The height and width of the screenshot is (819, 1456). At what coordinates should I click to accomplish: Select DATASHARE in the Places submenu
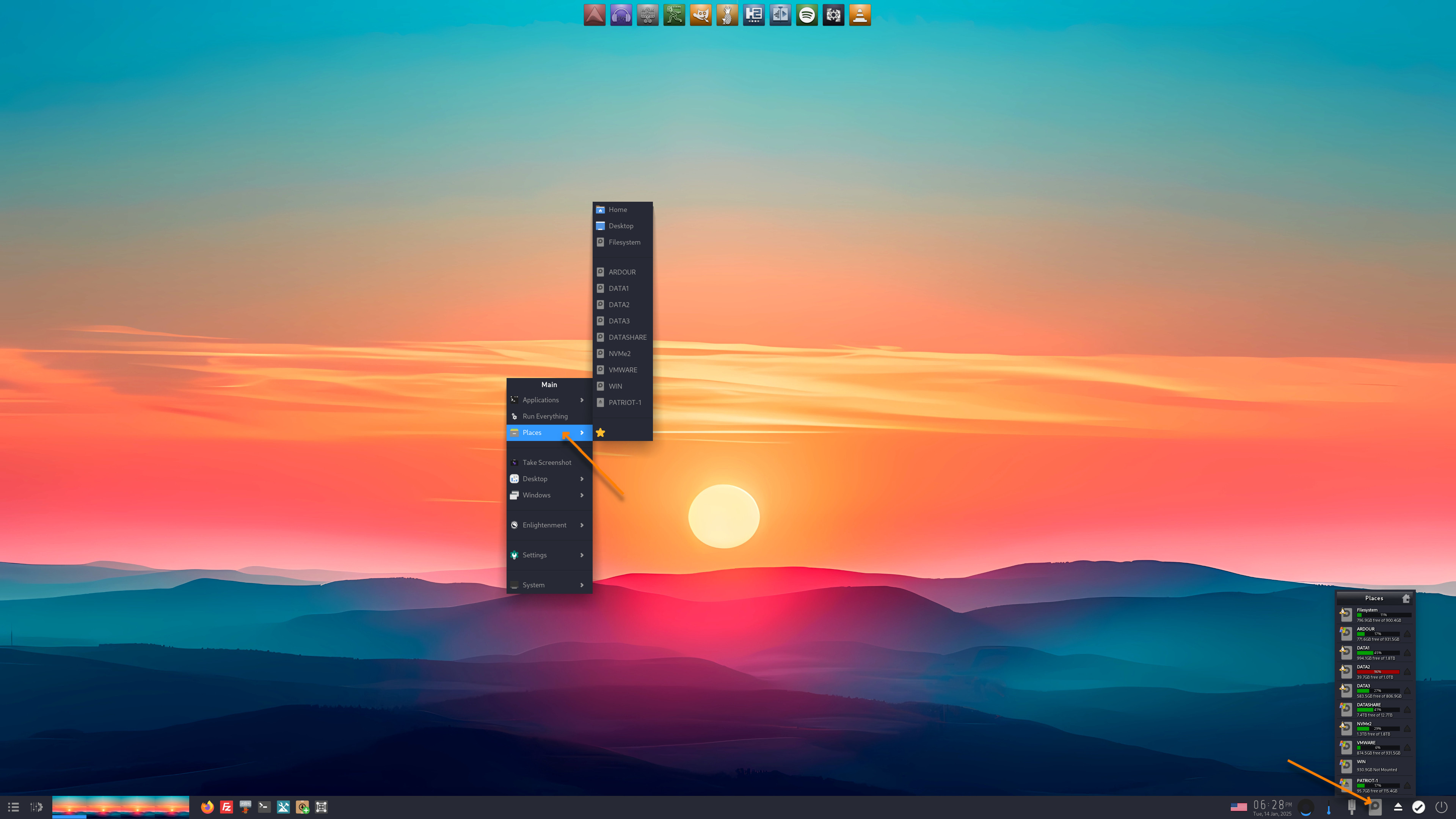pyautogui.click(x=627, y=337)
